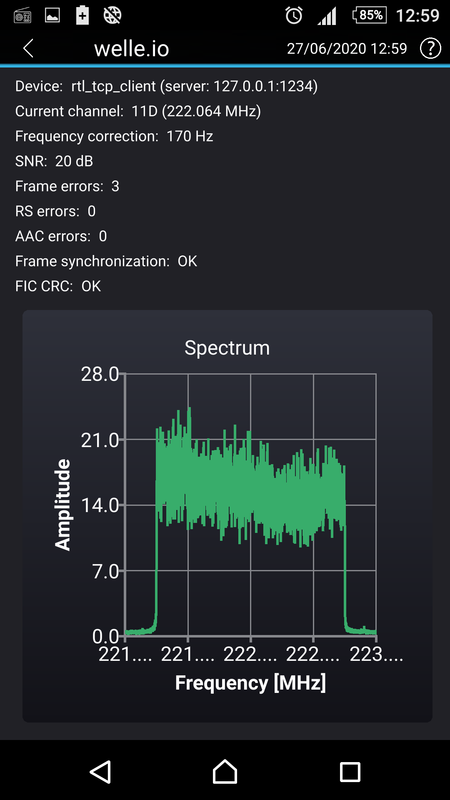
Task: Open help via question mark icon
Action: pyautogui.click(x=430, y=48)
